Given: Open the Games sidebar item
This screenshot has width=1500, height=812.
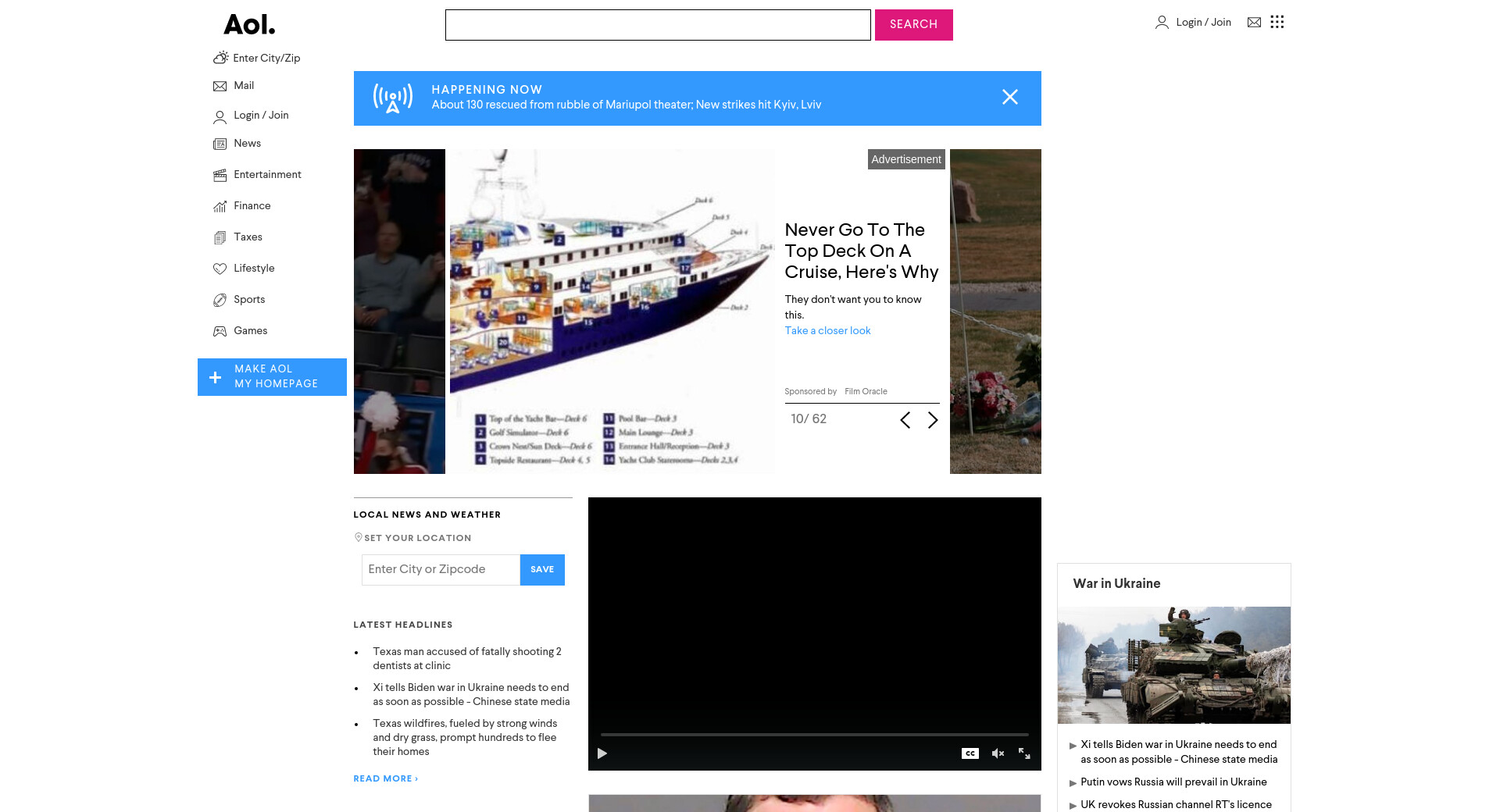Looking at the screenshot, I should click(x=251, y=331).
